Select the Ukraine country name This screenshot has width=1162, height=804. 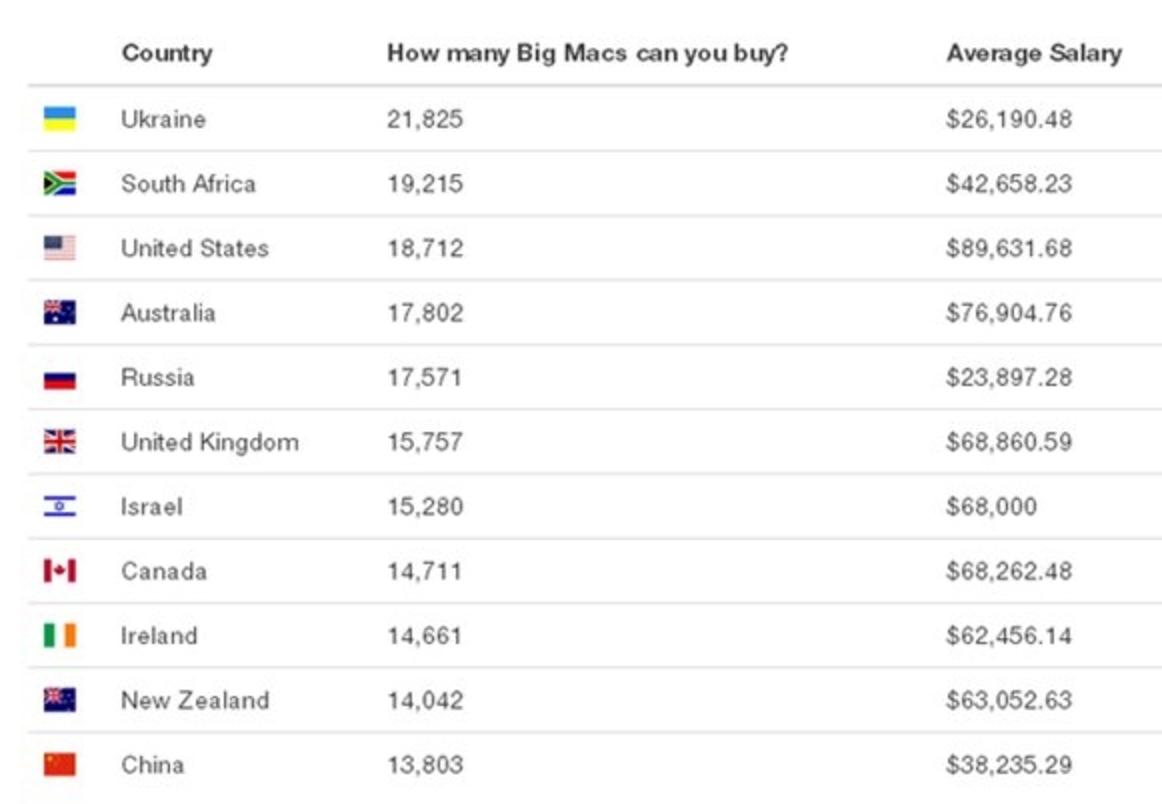pyautogui.click(x=163, y=119)
